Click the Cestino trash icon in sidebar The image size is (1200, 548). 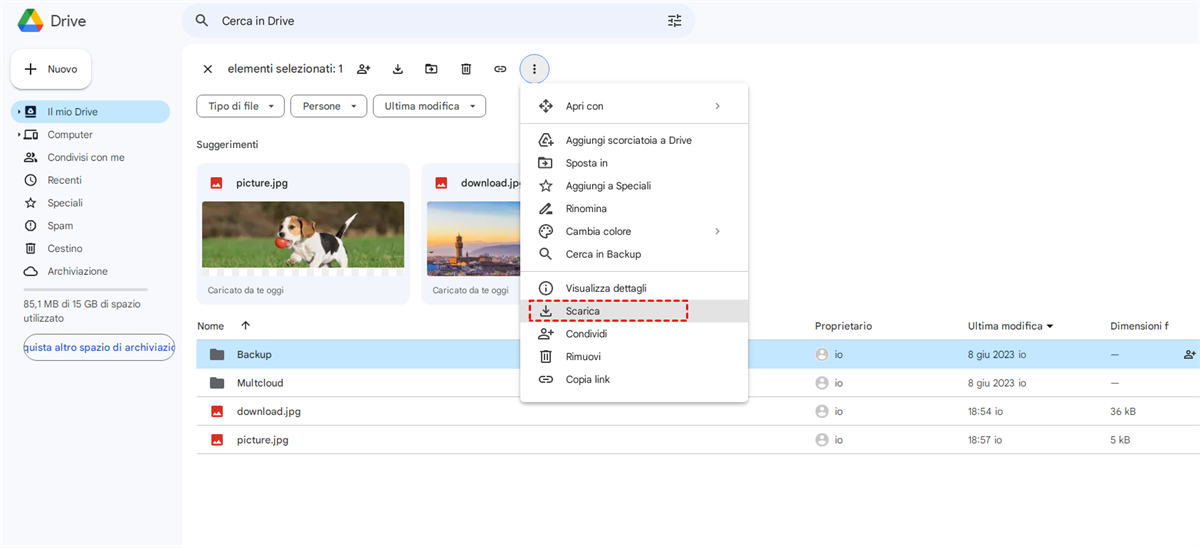pyautogui.click(x=30, y=248)
